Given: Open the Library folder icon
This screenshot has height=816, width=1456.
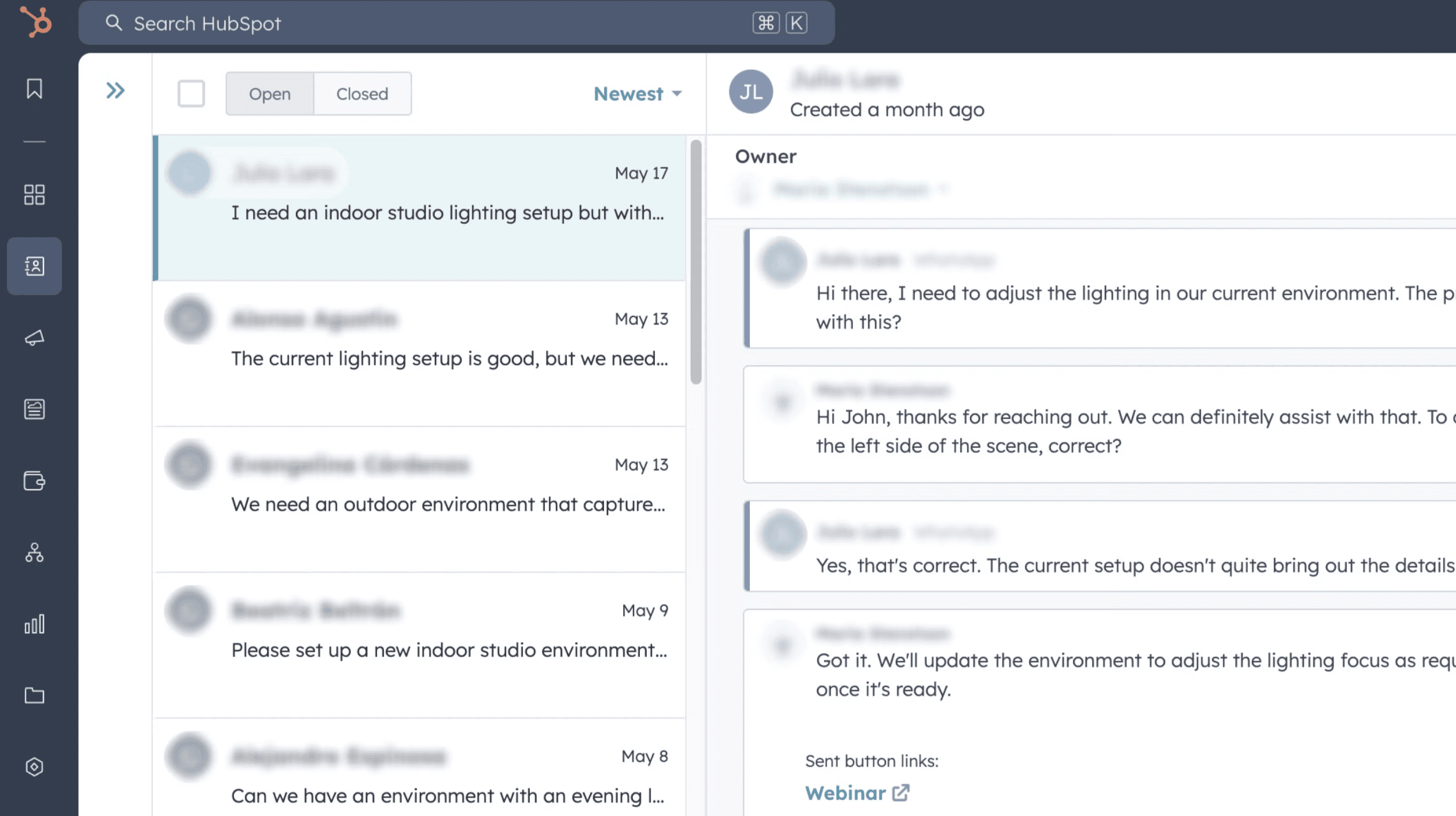Looking at the screenshot, I should tap(34, 696).
